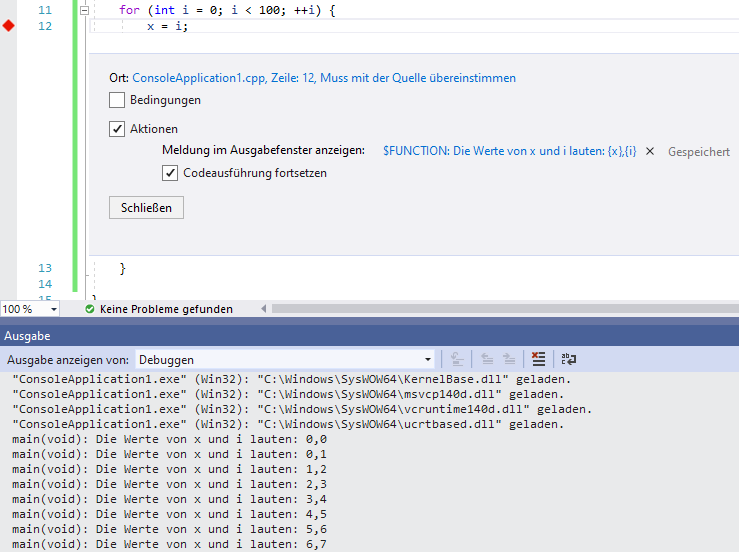Click the Gespeichert status label
Image resolution: width=739 pixels, height=552 pixels.
pyautogui.click(x=699, y=152)
